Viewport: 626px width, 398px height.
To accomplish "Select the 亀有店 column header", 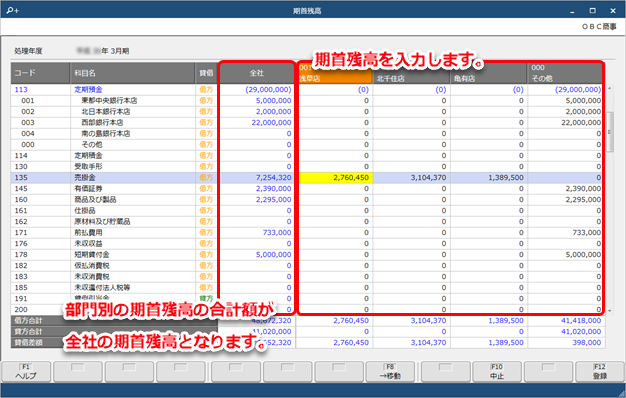I will click(x=489, y=73).
